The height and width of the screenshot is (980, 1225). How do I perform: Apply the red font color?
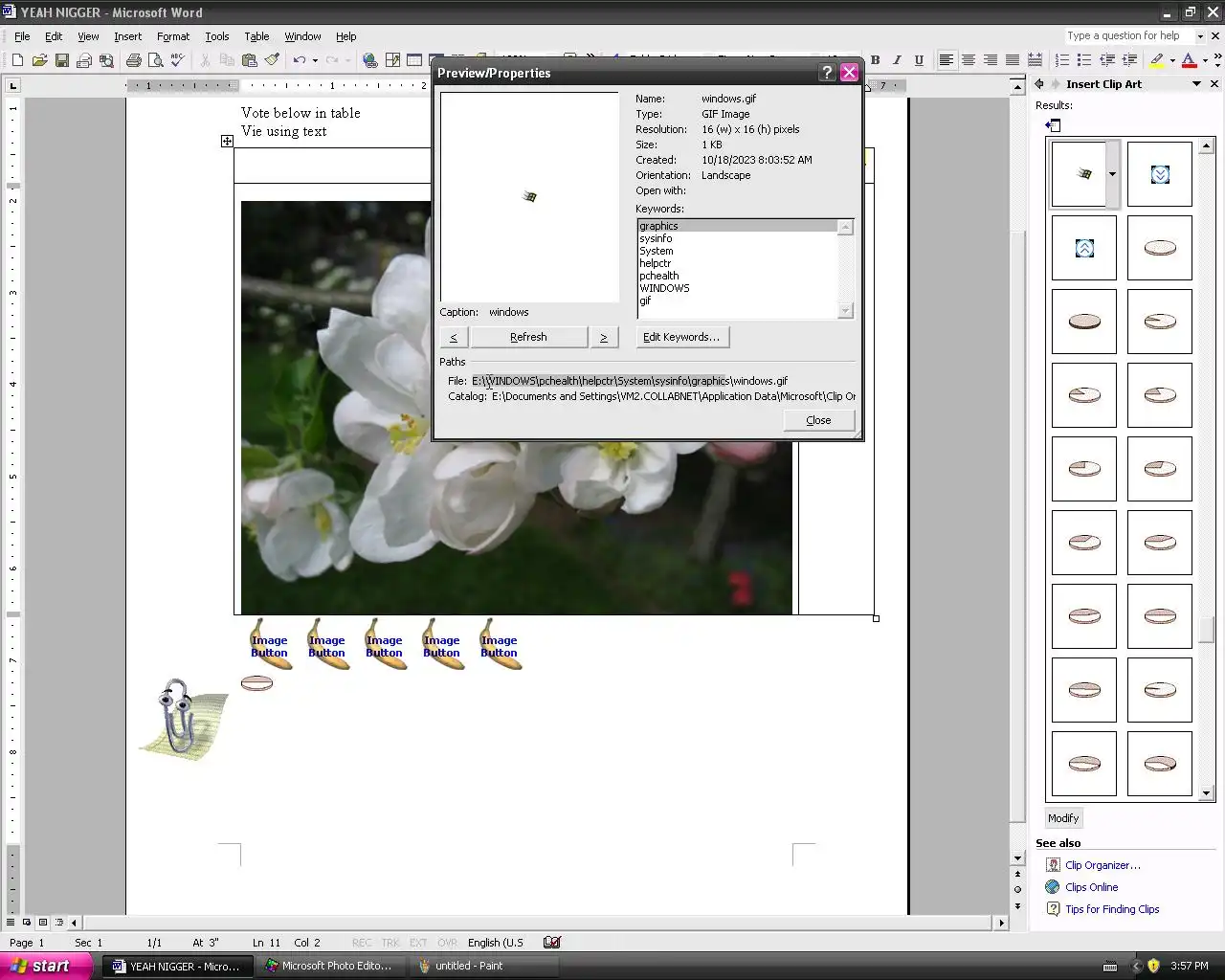coord(1189,60)
